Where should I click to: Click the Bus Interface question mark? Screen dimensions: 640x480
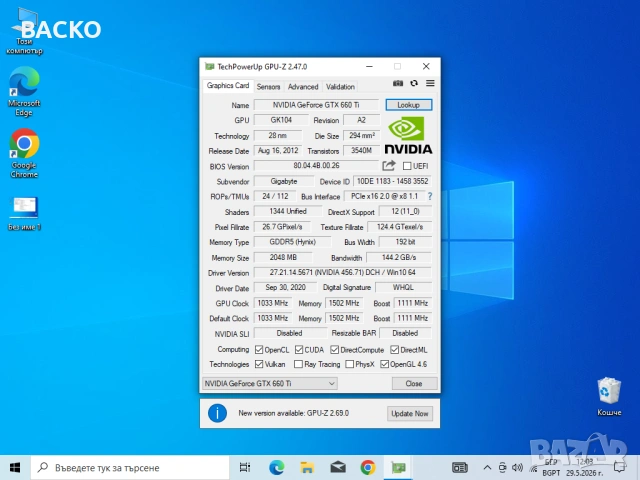click(x=430, y=196)
